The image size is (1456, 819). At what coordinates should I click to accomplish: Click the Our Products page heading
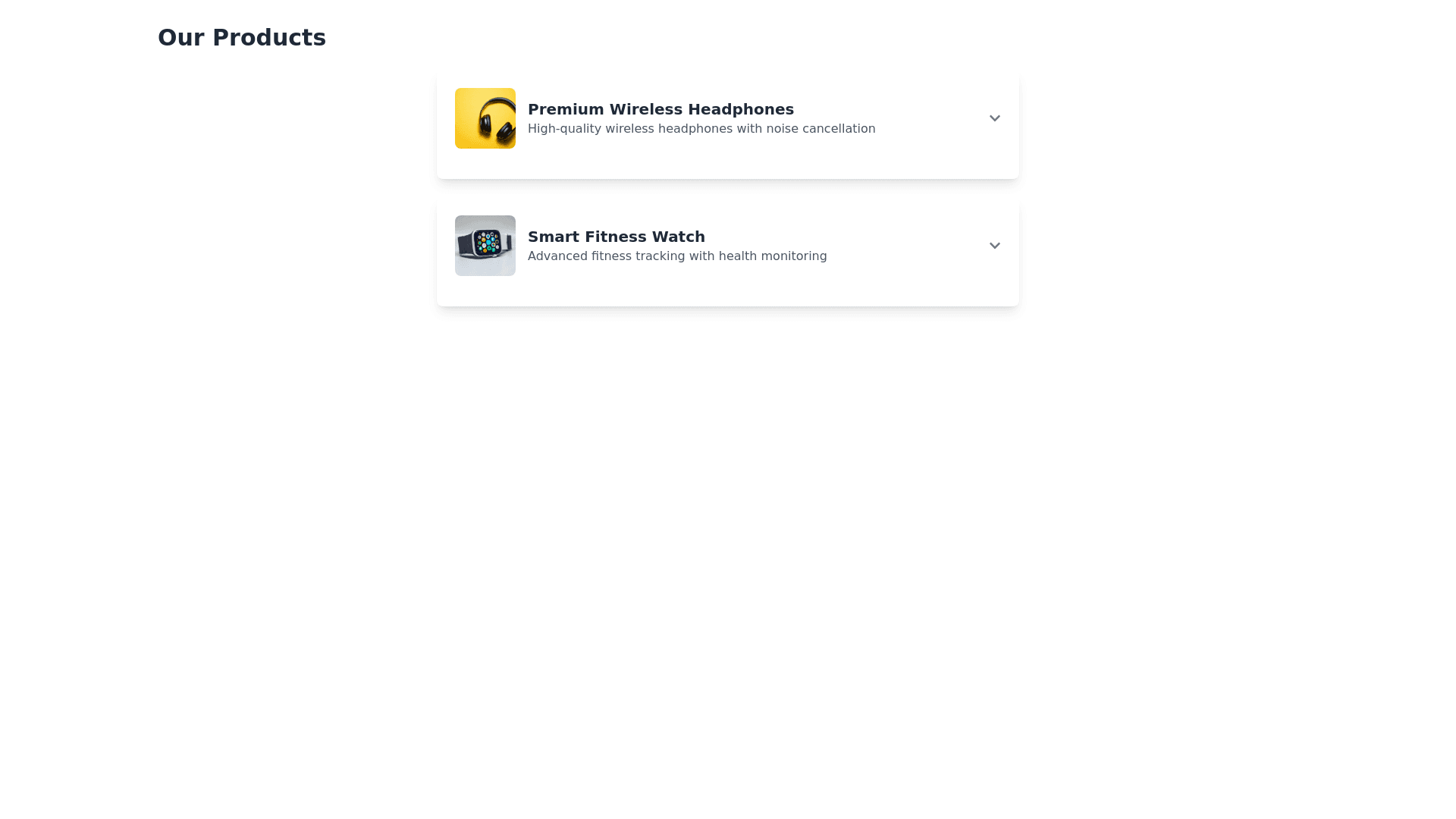pyautogui.click(x=241, y=38)
